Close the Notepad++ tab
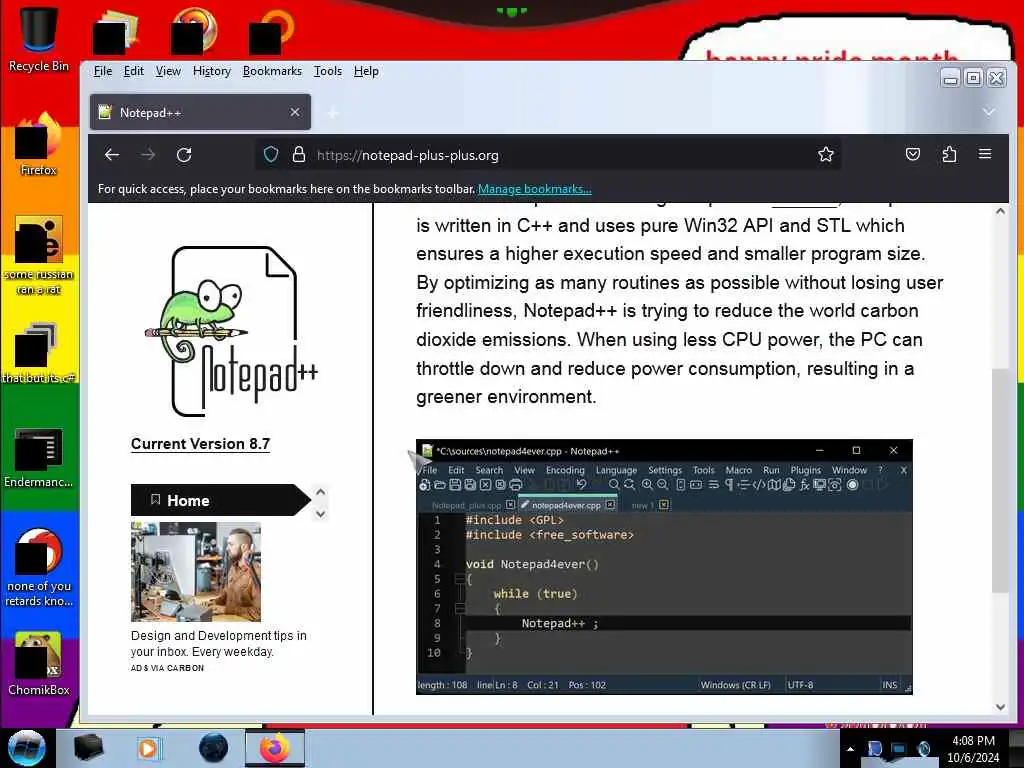Viewport: 1024px width, 768px height. point(295,112)
